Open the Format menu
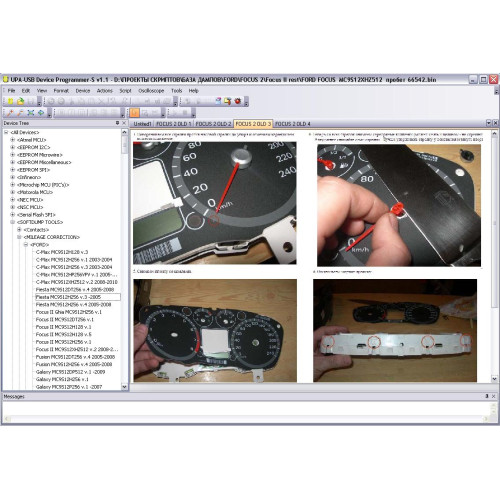The height and width of the screenshot is (500, 500). [x=61, y=91]
